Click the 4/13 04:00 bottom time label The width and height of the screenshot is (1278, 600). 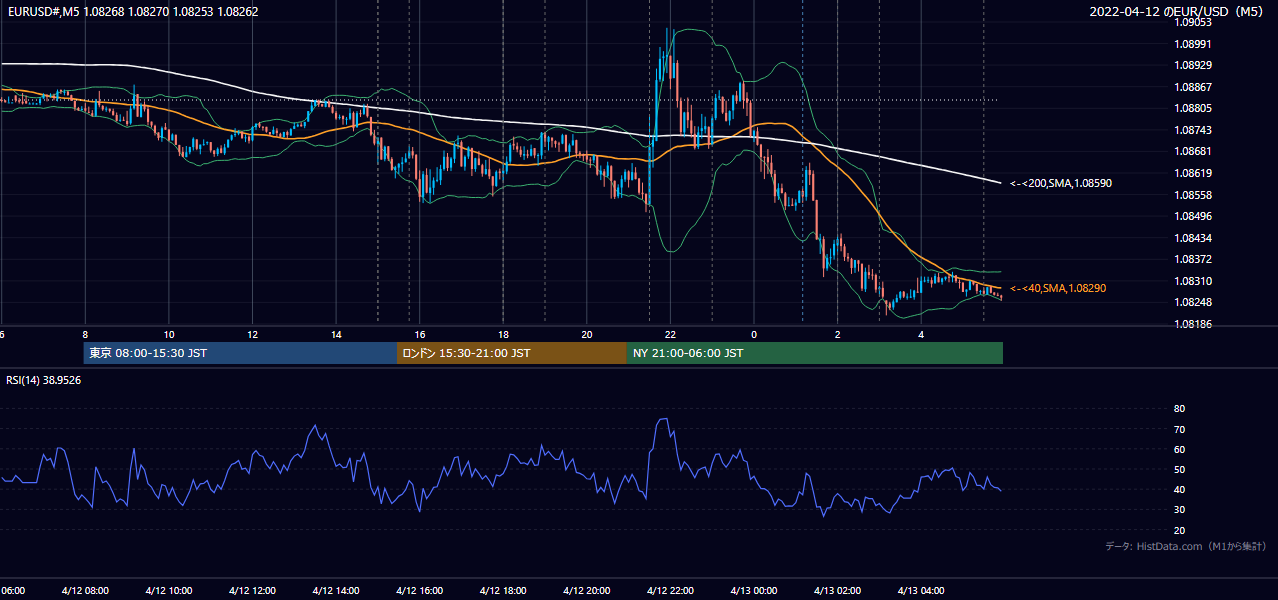921,590
